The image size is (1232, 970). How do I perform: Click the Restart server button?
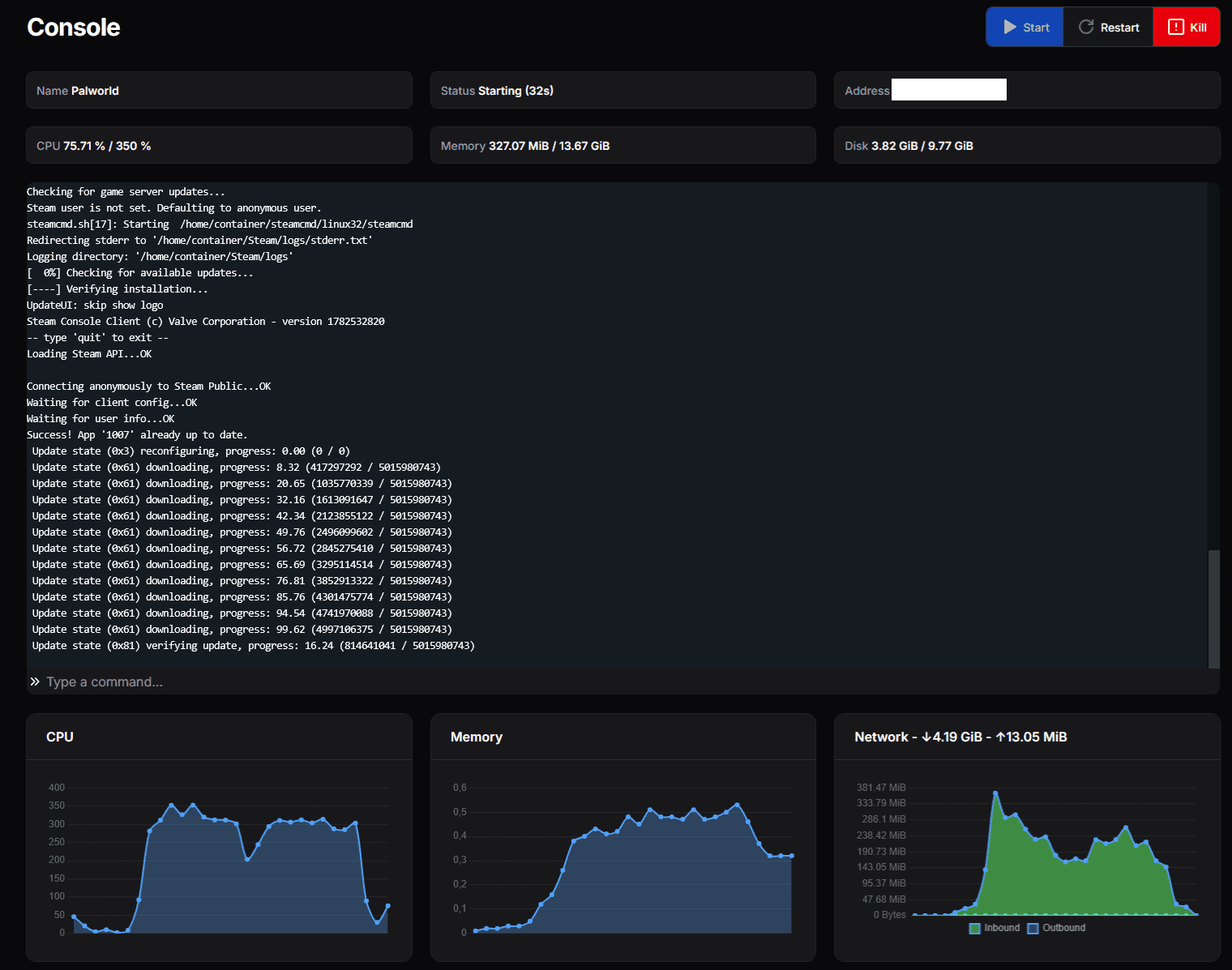click(1108, 28)
